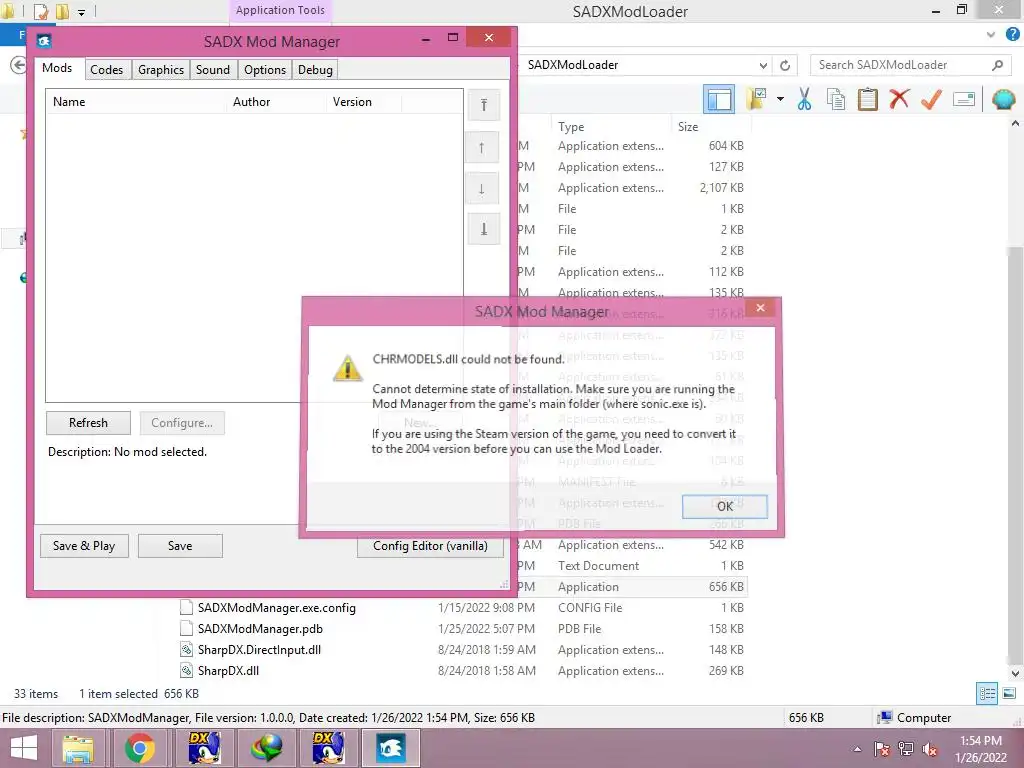Open Google Chrome from the taskbar

[140, 748]
